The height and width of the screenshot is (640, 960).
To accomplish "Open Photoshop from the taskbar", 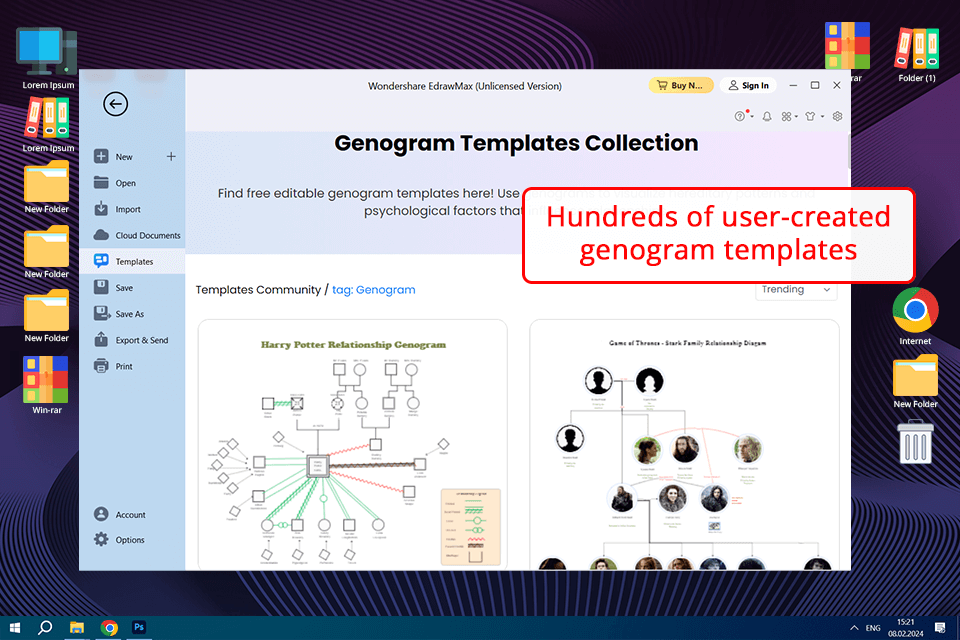I will point(139,628).
